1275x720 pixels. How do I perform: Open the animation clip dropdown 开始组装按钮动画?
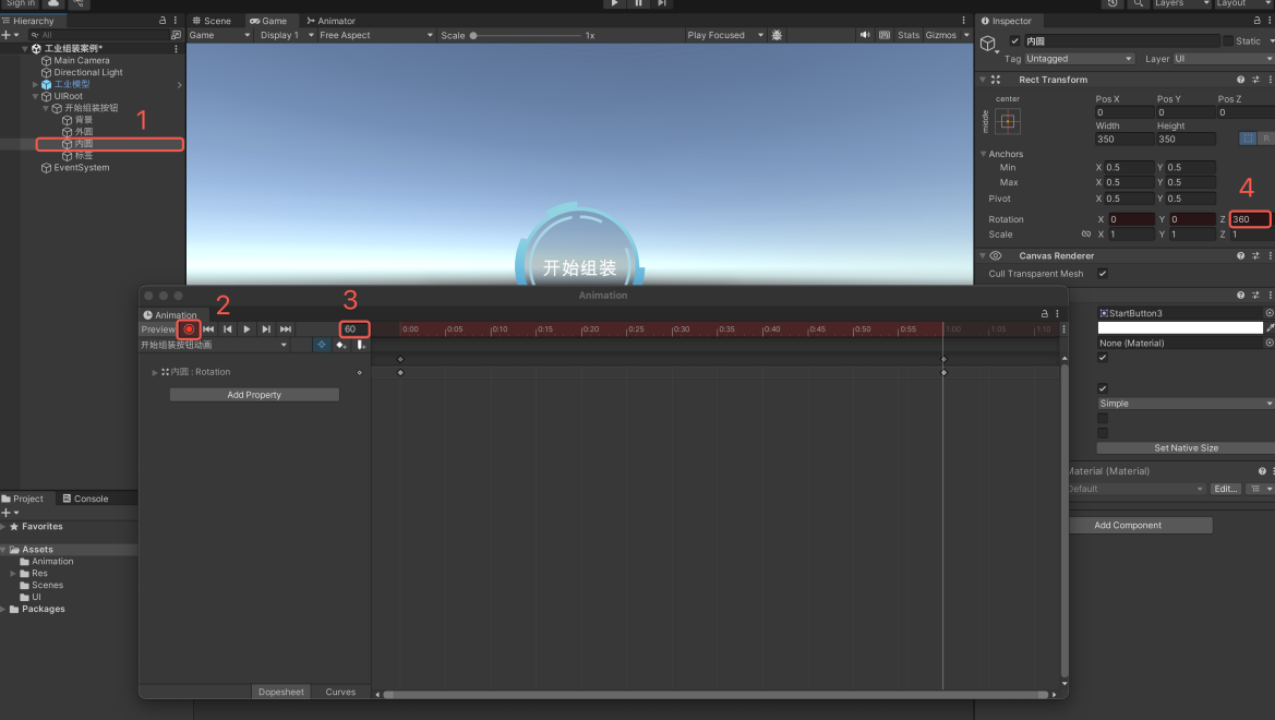click(214, 345)
